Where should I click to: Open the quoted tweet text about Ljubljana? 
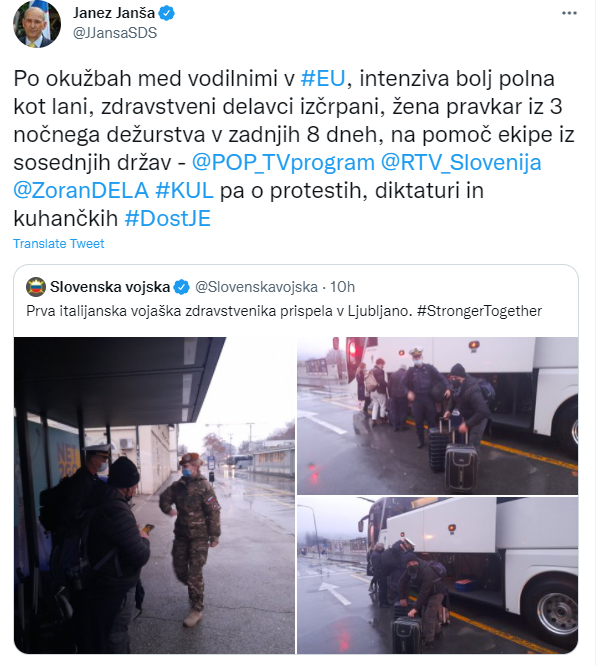point(284,311)
